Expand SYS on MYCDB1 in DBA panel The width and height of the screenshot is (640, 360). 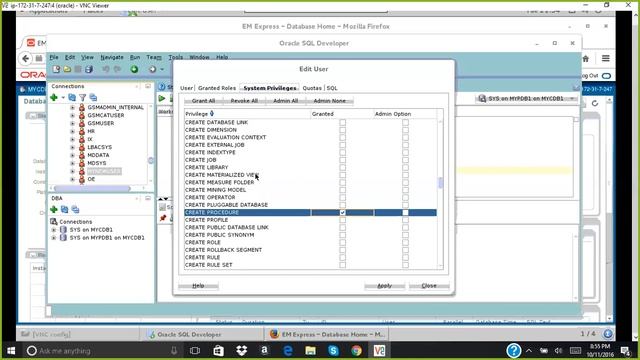pos(54,230)
